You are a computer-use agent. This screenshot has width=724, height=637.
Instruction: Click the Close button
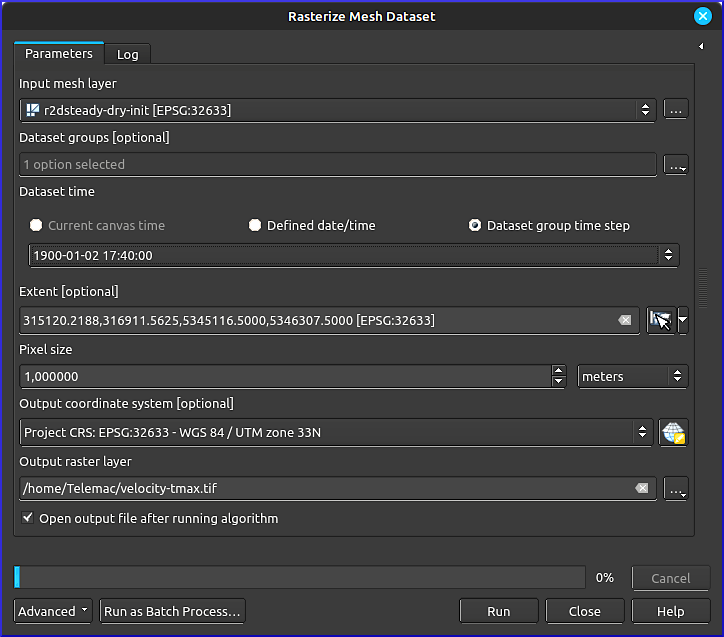[585, 611]
